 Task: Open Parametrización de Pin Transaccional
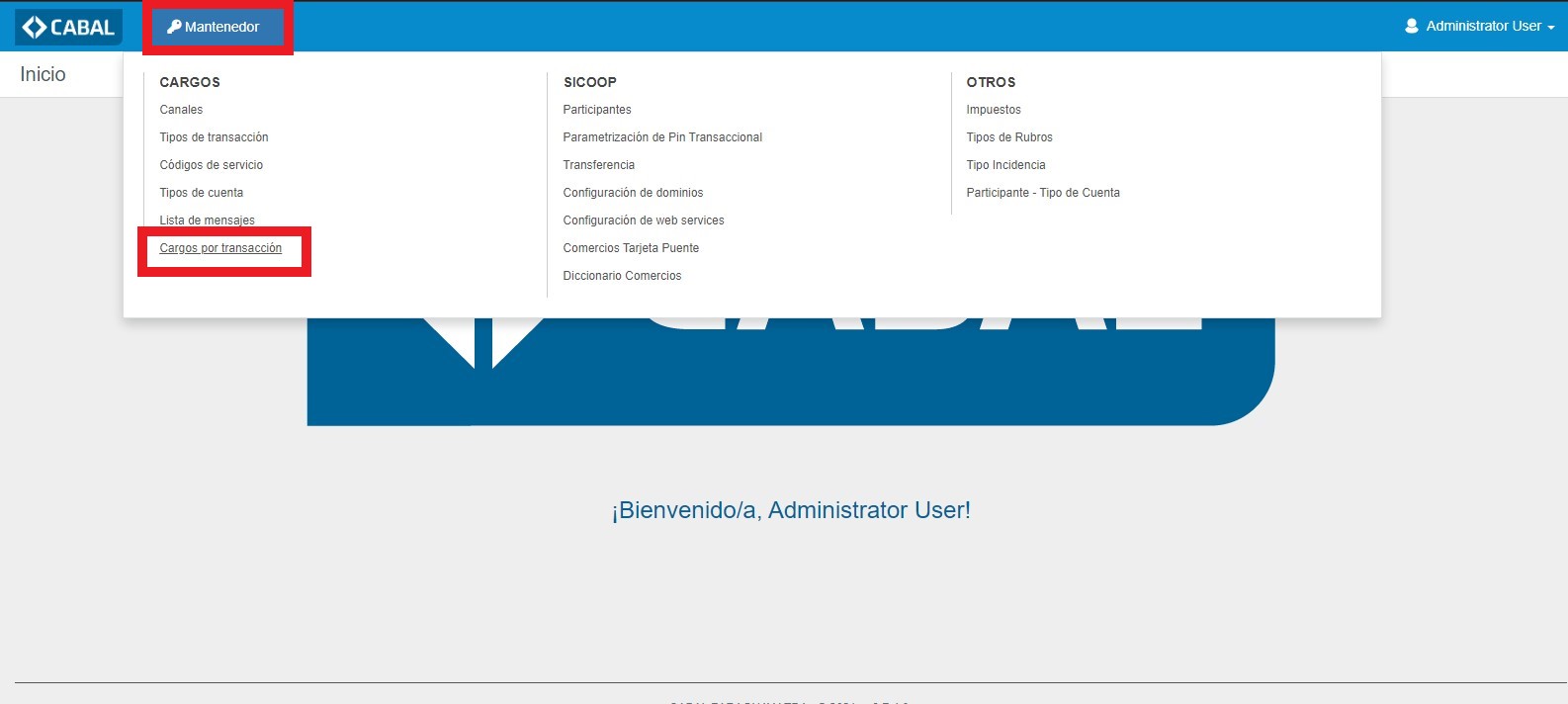click(662, 137)
